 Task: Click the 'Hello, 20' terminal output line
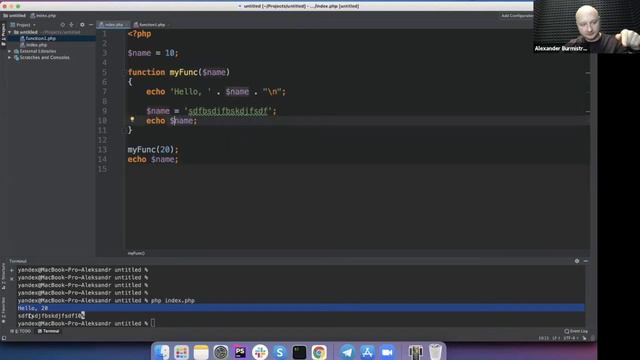(x=301, y=308)
